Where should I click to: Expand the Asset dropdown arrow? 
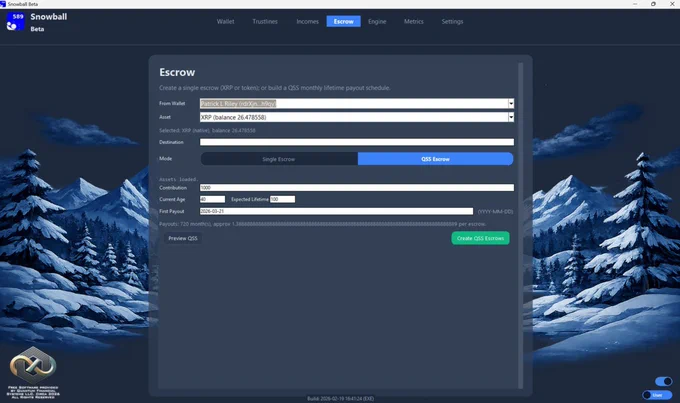[x=511, y=117]
